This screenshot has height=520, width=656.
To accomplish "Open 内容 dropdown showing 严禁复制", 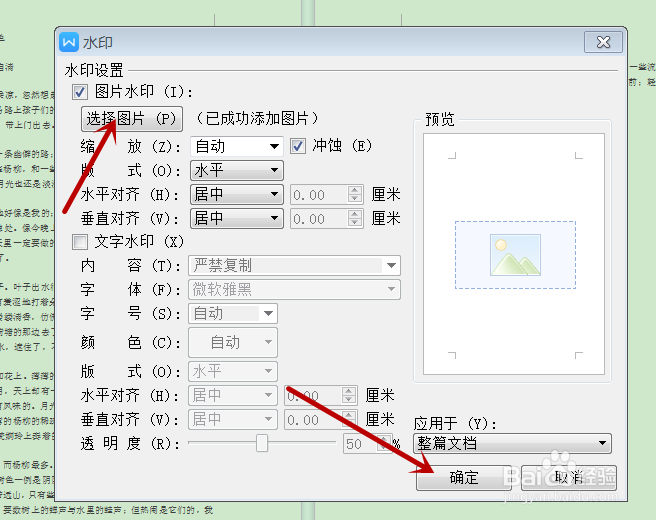I will (295, 265).
